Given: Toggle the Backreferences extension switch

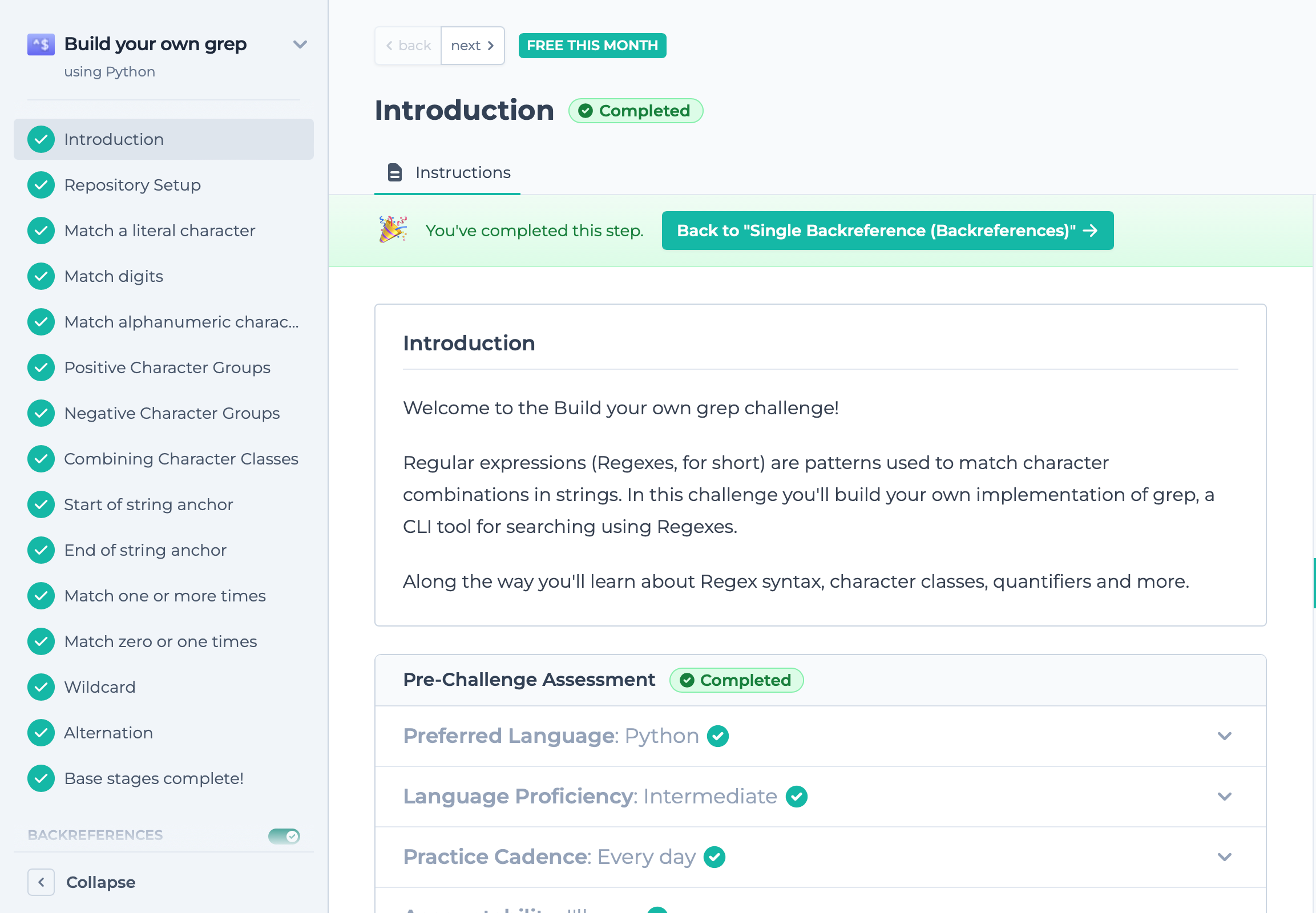Looking at the screenshot, I should coord(284,836).
